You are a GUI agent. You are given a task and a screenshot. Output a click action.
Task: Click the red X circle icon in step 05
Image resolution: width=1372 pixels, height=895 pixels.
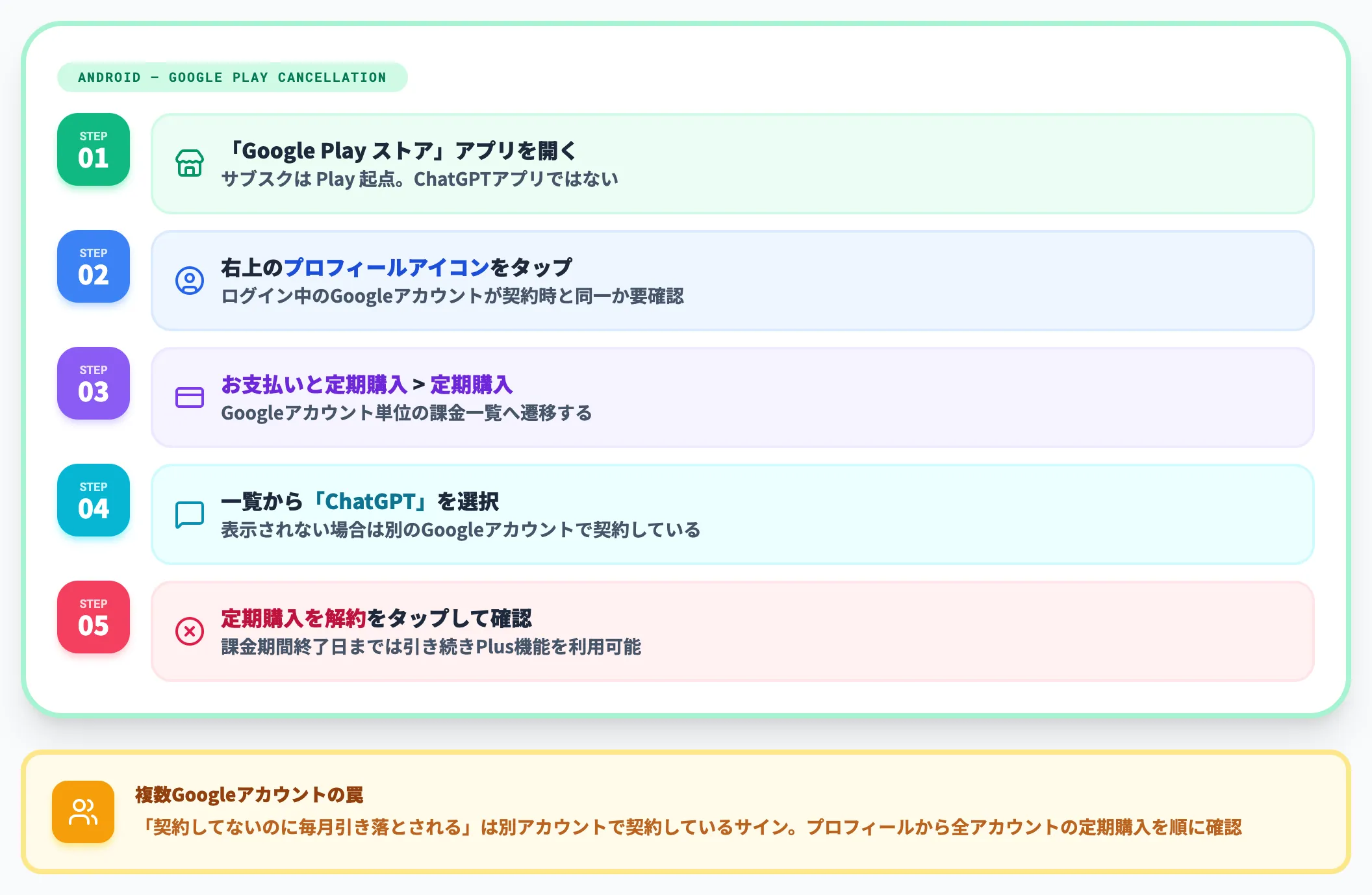(x=190, y=631)
